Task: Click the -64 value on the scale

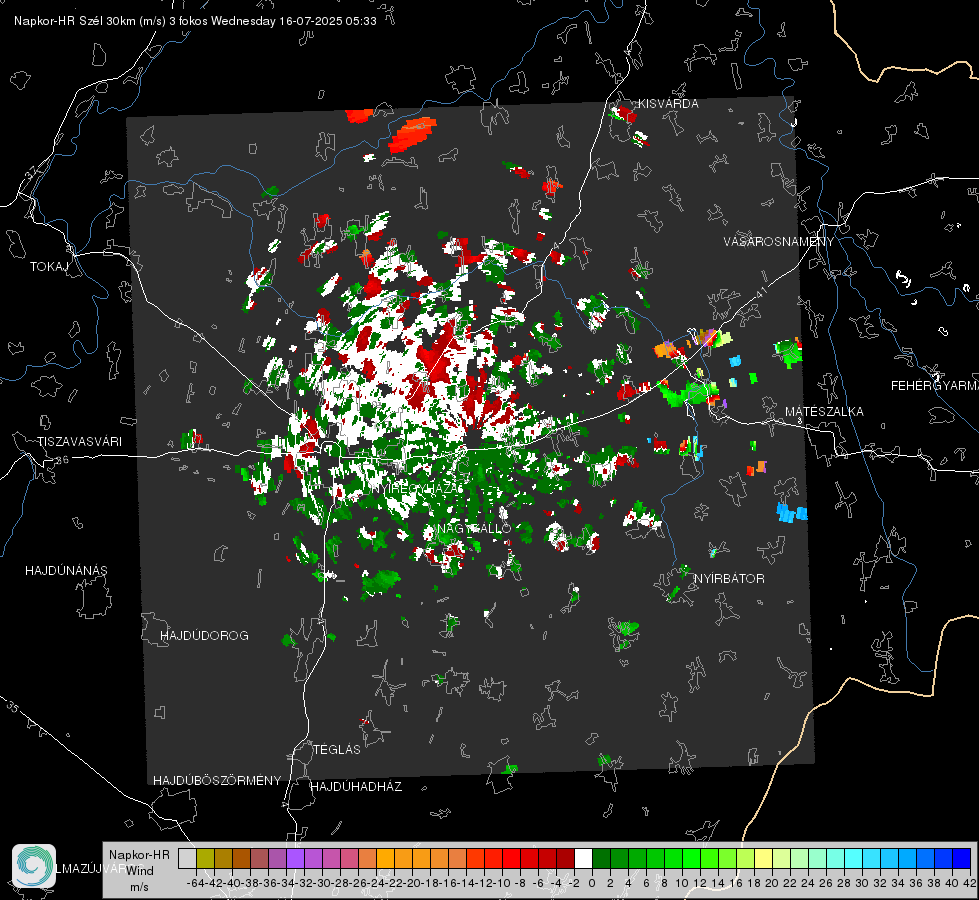Action: pos(195,883)
